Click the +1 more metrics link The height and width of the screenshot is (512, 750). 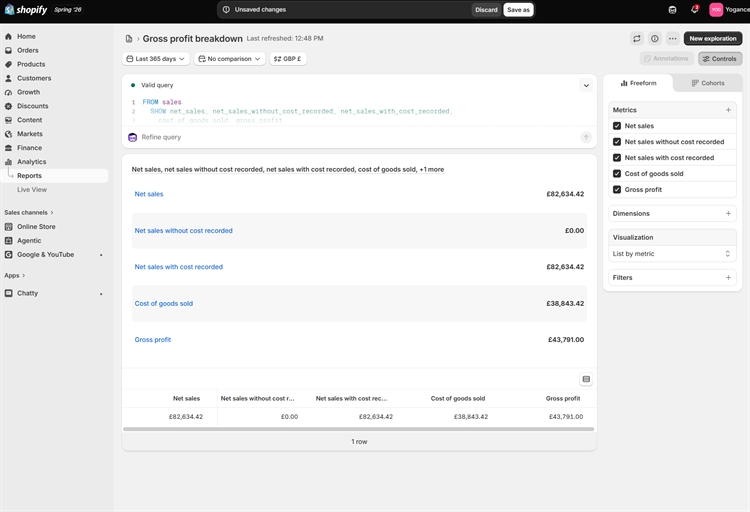[x=431, y=169]
